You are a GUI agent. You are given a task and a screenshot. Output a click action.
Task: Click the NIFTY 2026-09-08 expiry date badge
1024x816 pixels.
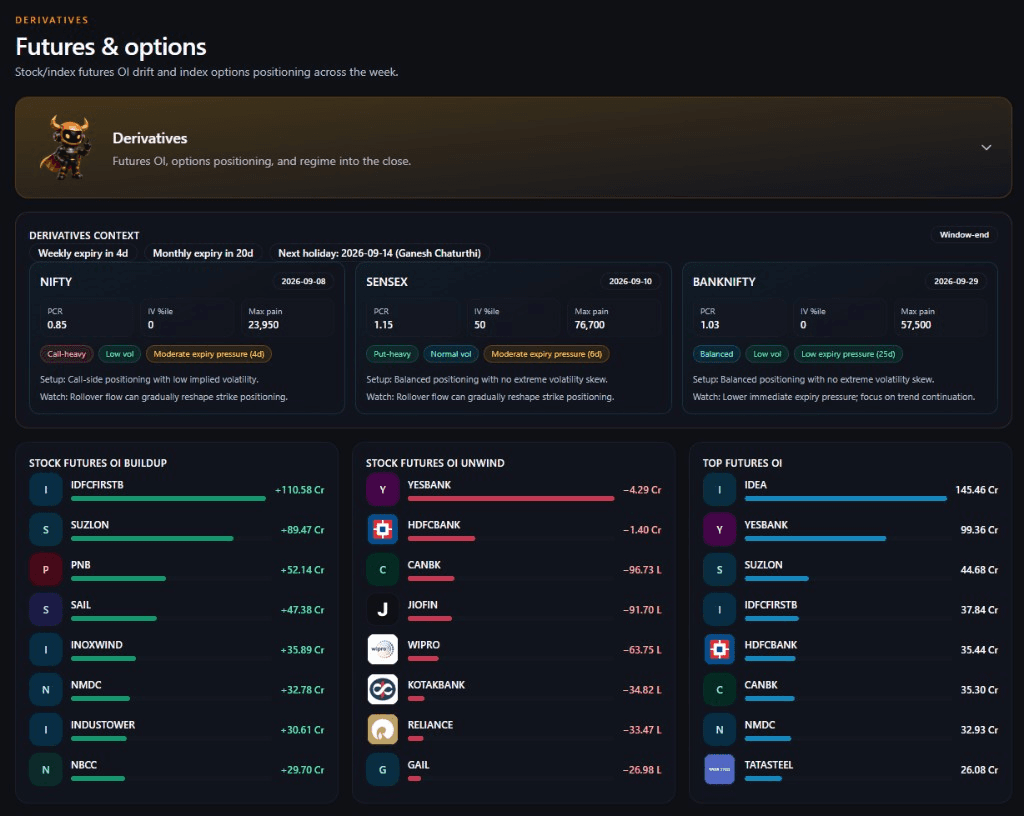click(303, 281)
